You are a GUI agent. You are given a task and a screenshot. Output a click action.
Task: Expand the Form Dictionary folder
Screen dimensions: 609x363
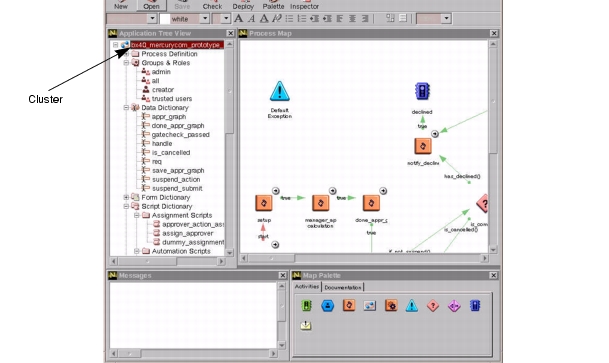126,197
